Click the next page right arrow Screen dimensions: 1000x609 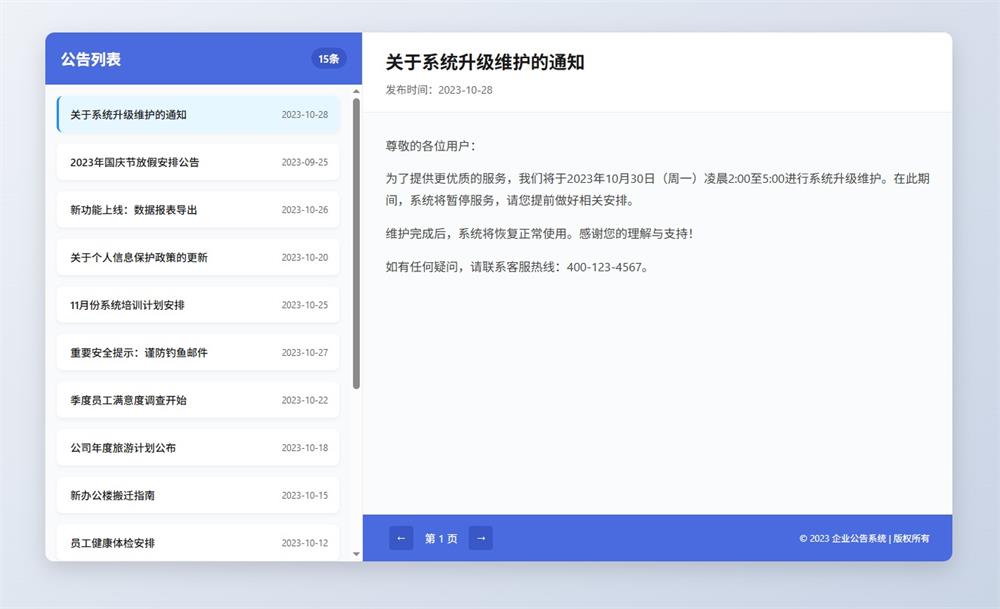(481, 538)
